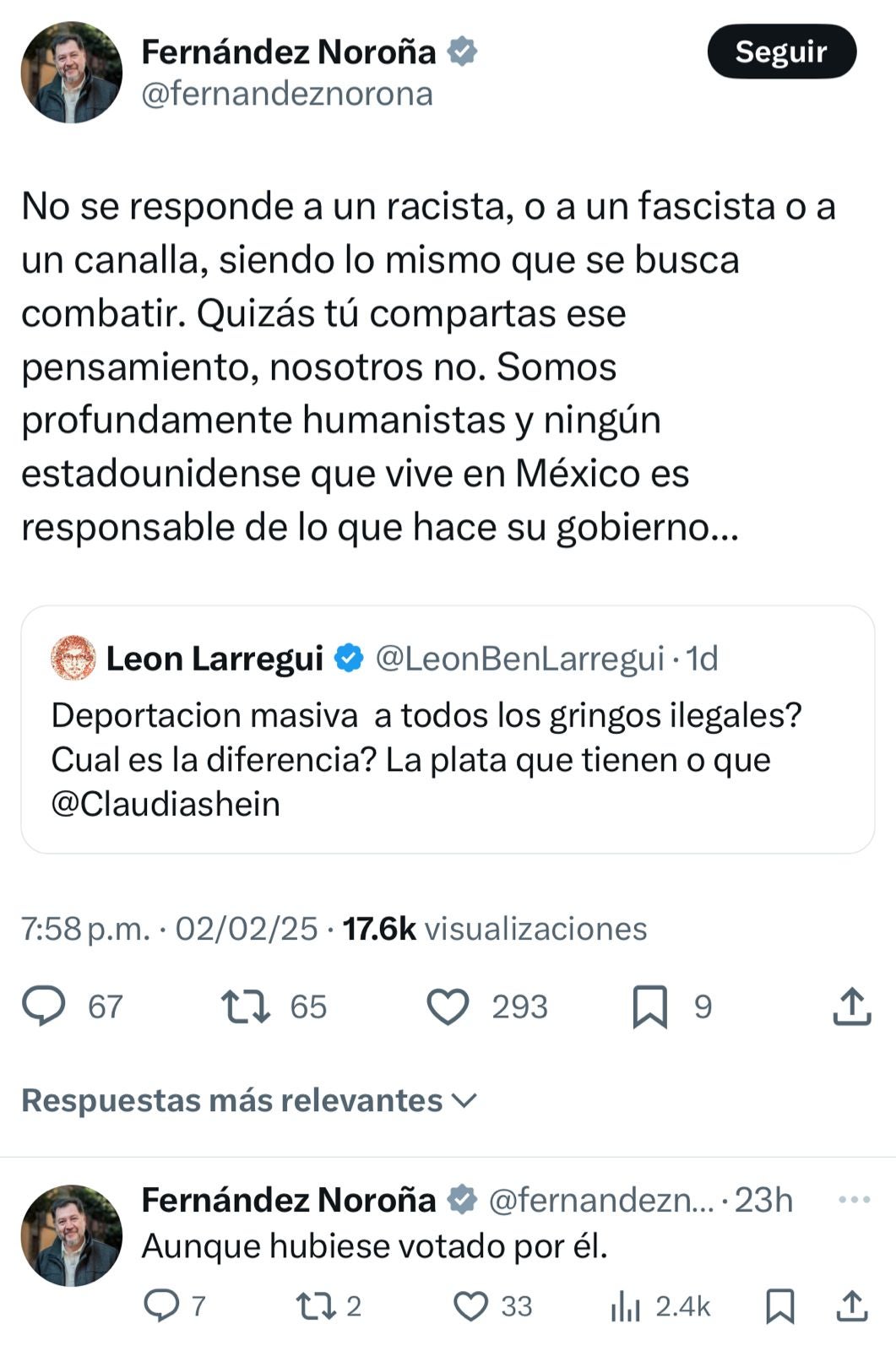Share the main post
Screen dimensions: 896x1351
click(x=851, y=1006)
